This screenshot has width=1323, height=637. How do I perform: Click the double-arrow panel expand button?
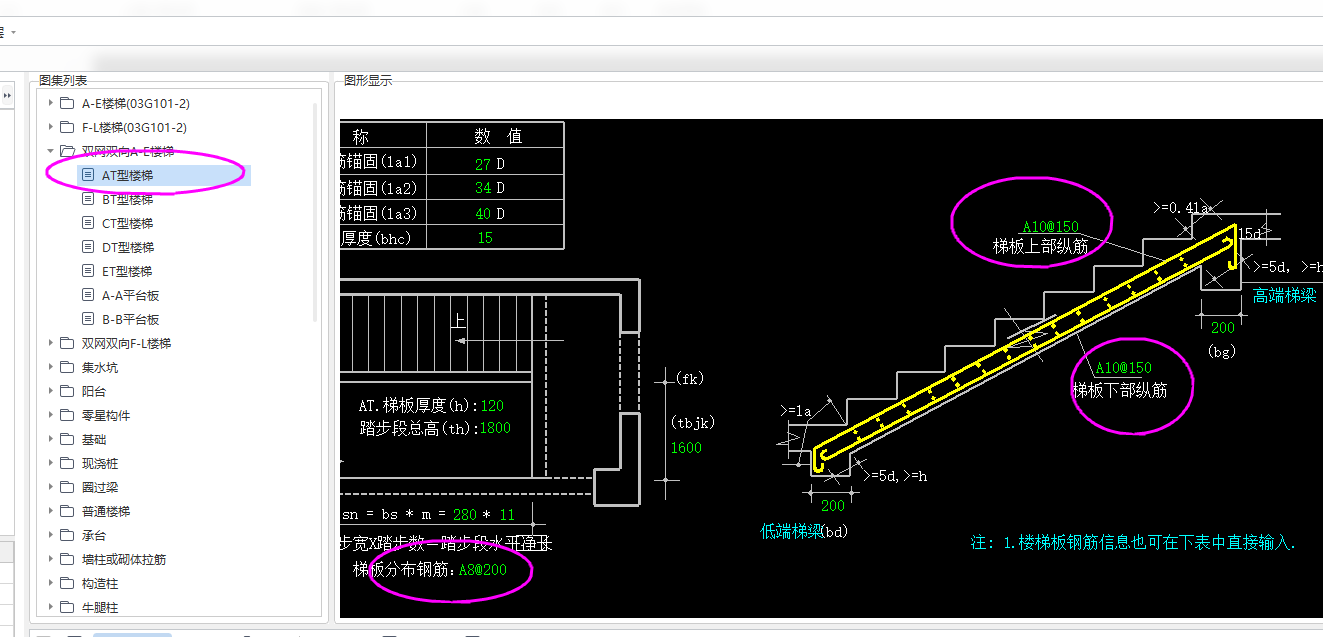(x=7, y=96)
